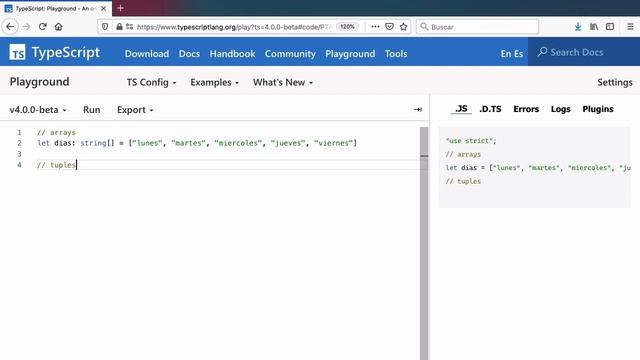Switch site language to Es

pos(518,53)
